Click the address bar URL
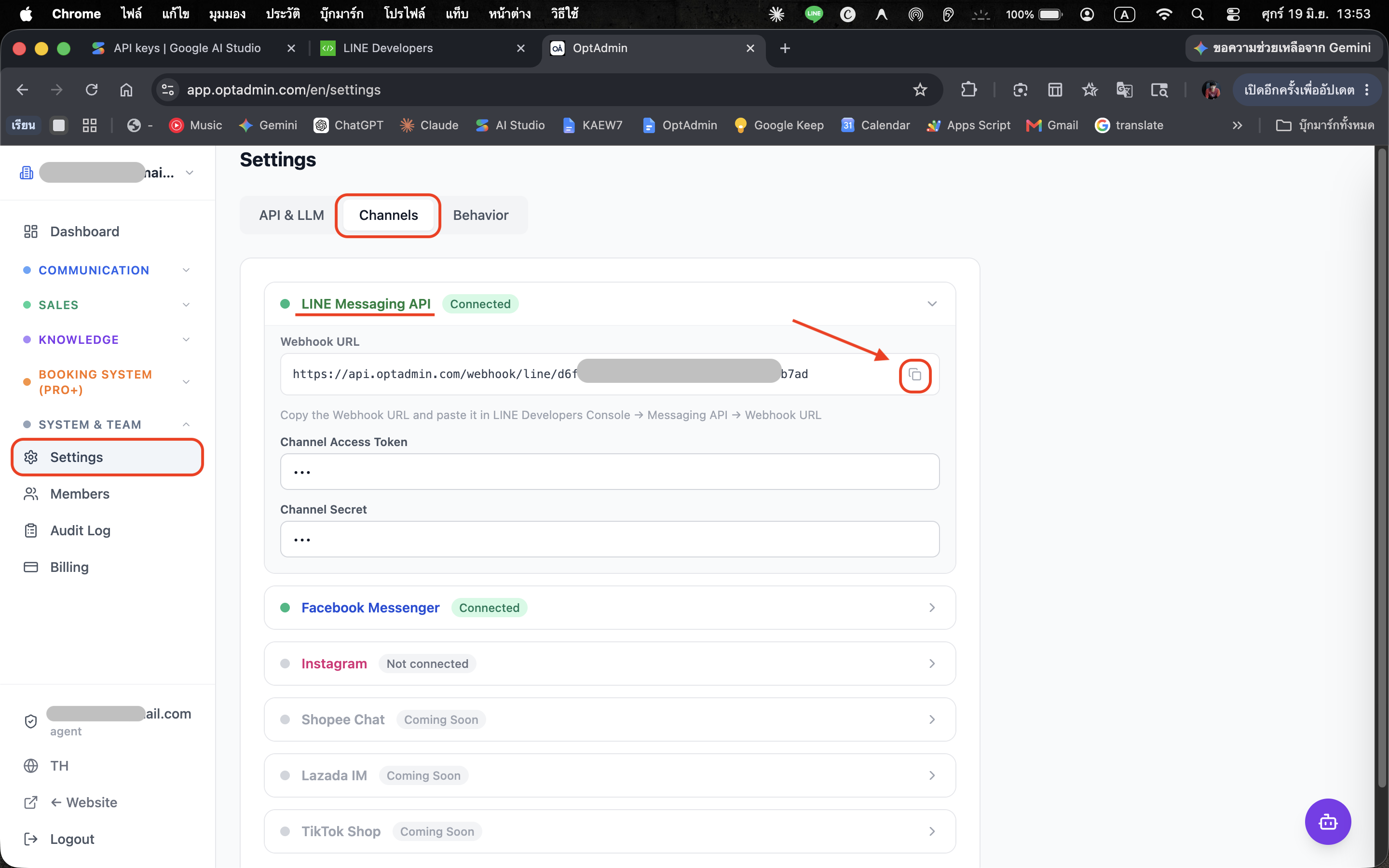 (x=284, y=90)
